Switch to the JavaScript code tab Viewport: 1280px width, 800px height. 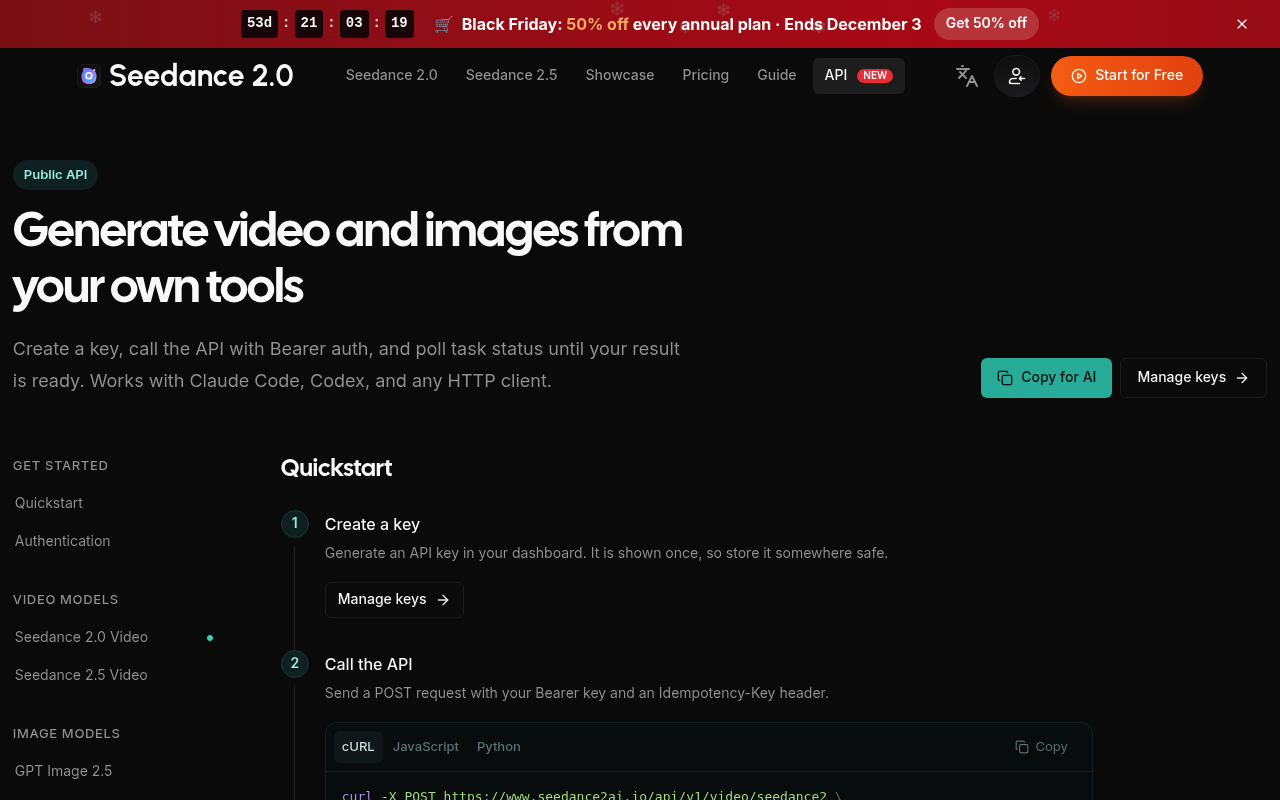pos(426,747)
